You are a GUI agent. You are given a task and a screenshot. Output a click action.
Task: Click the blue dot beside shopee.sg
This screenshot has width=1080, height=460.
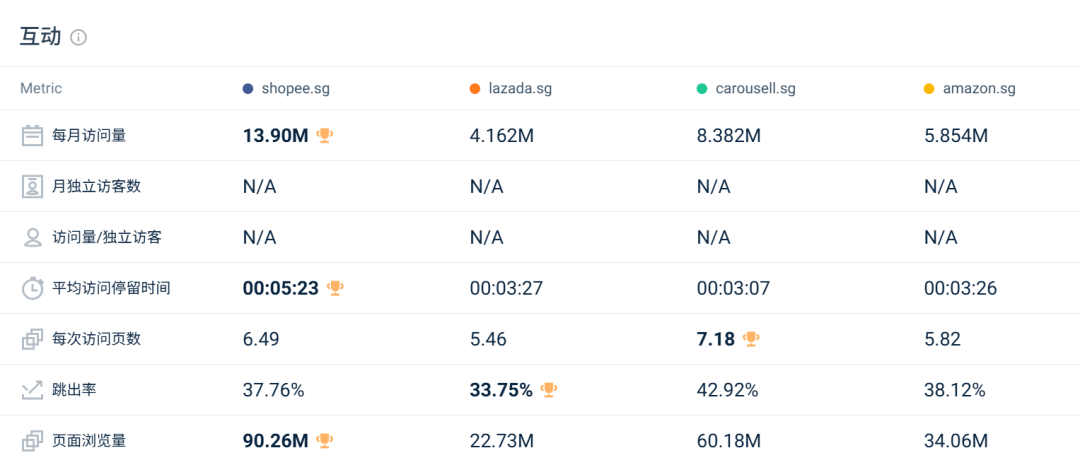tap(248, 89)
